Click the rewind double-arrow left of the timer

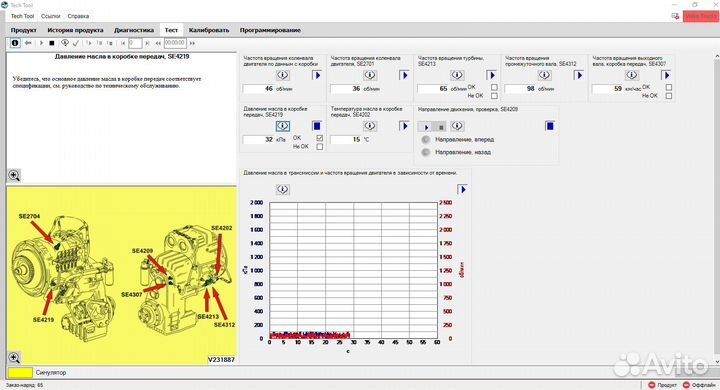(x=158, y=43)
